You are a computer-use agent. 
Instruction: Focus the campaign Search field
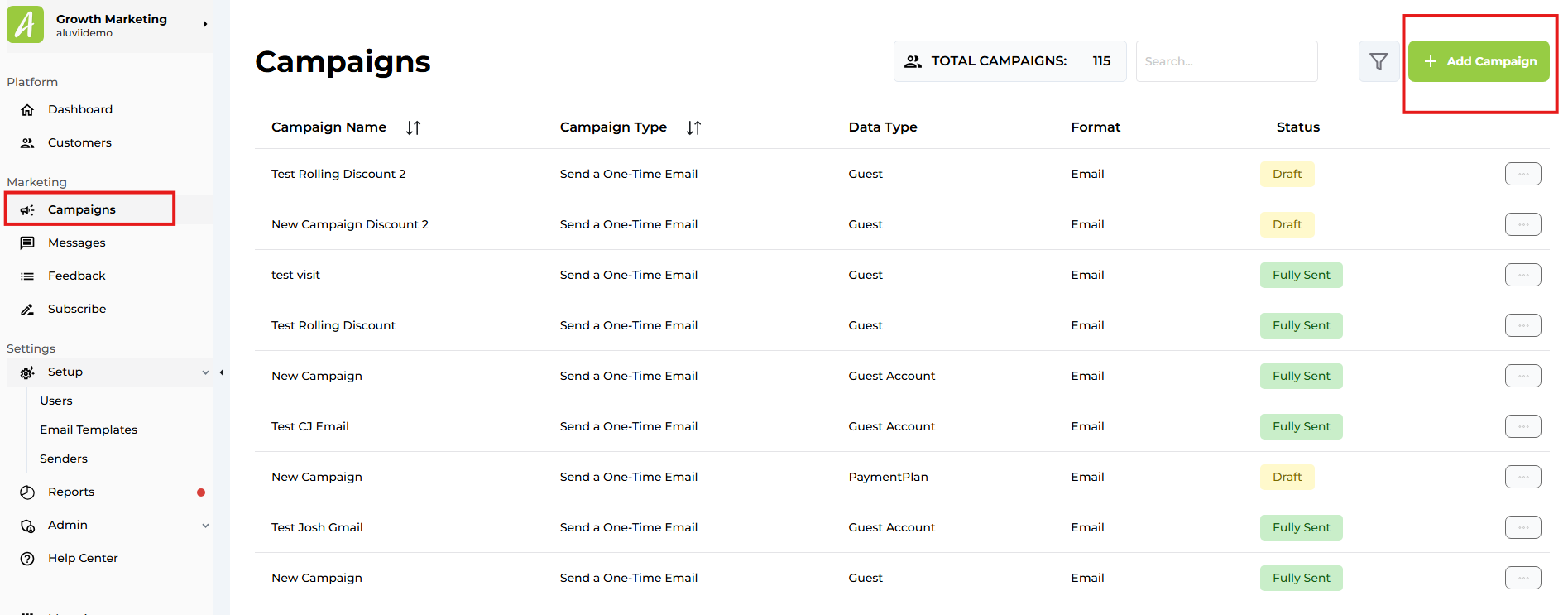(1226, 61)
